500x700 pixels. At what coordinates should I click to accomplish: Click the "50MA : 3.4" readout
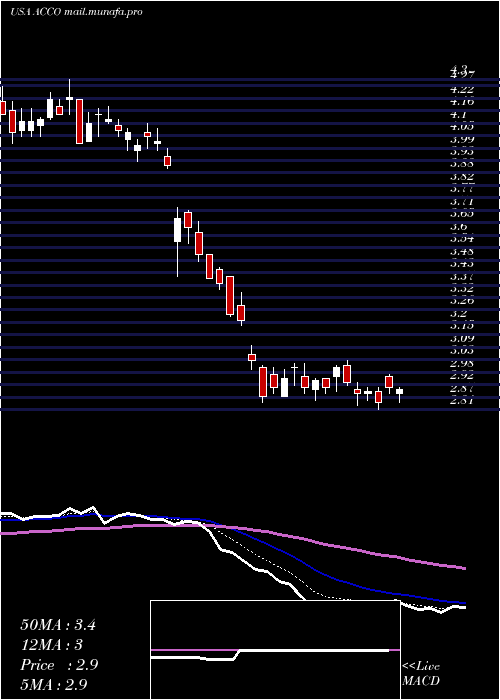click(58, 625)
